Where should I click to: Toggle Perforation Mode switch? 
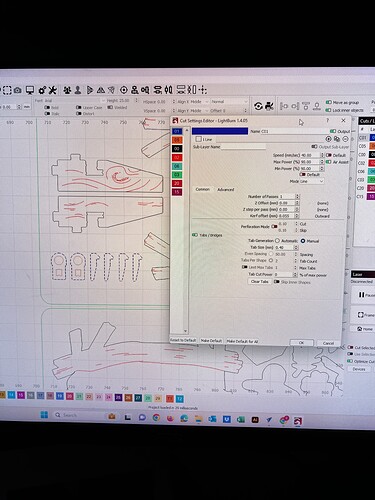pos(274,226)
